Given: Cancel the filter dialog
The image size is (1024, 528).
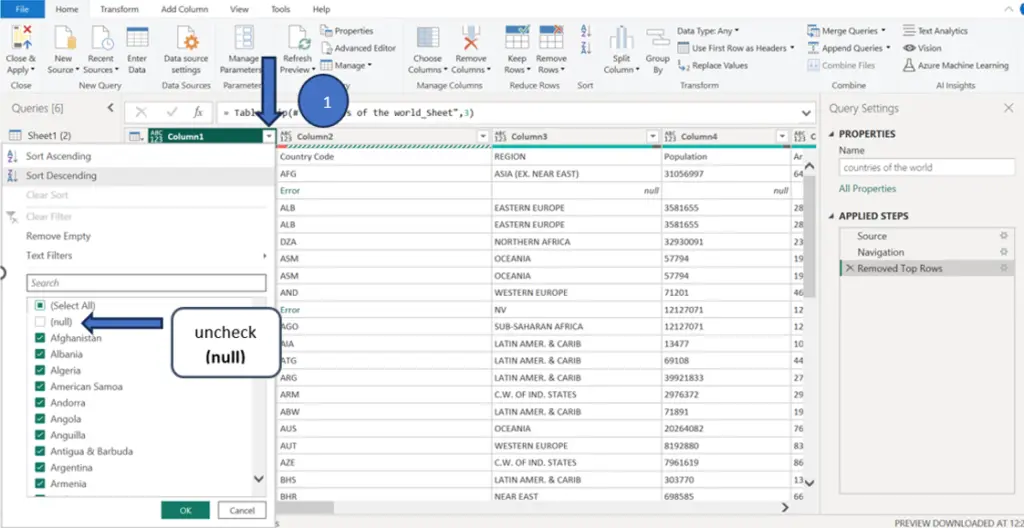Looking at the screenshot, I should pyautogui.click(x=242, y=510).
